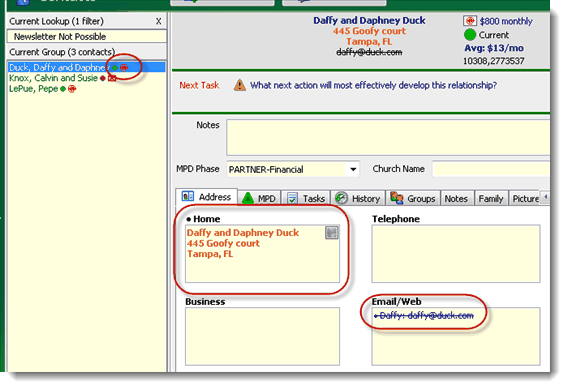567x389 pixels.
Task: Click green status dot beside LePue, Pepe
Action: click(x=63, y=89)
